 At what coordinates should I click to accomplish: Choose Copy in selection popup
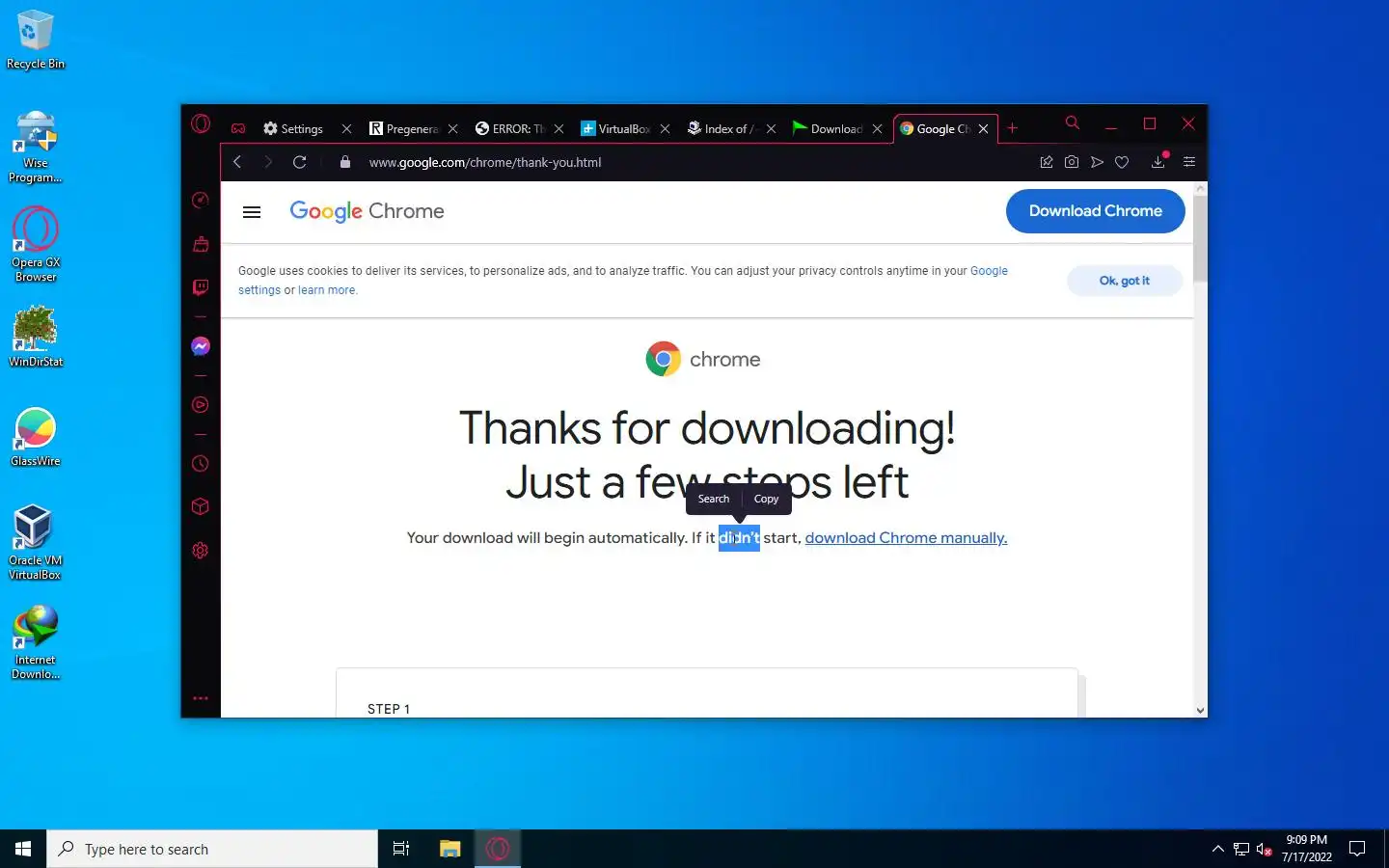[x=766, y=499]
